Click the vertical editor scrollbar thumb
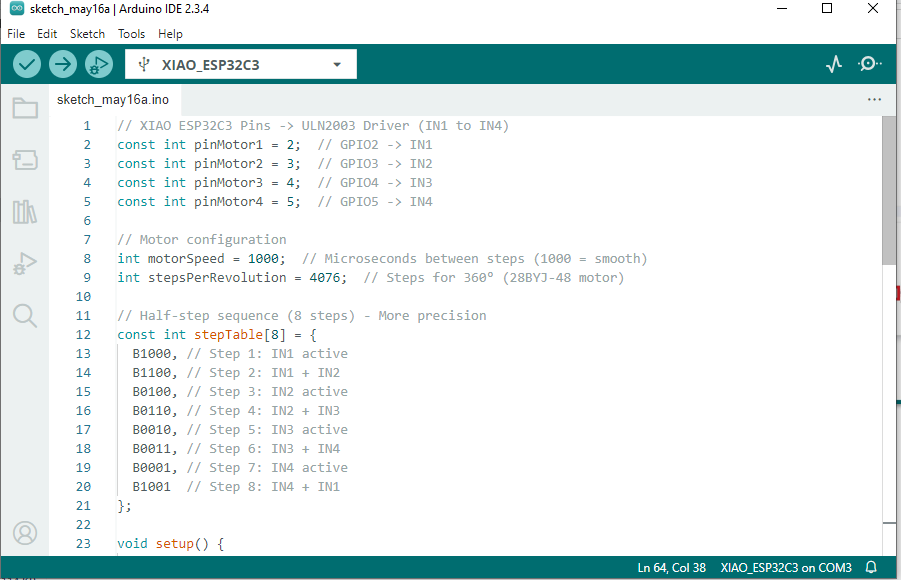 coord(889,190)
